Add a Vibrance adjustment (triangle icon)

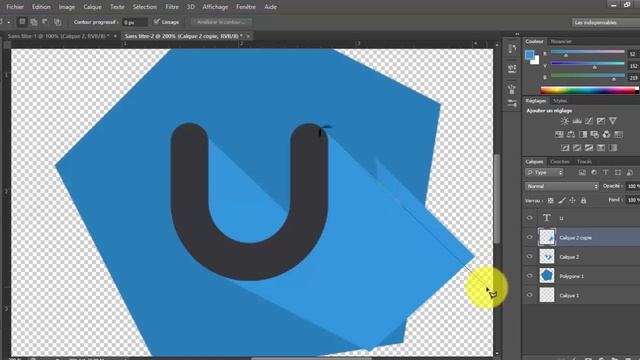(x=613, y=121)
